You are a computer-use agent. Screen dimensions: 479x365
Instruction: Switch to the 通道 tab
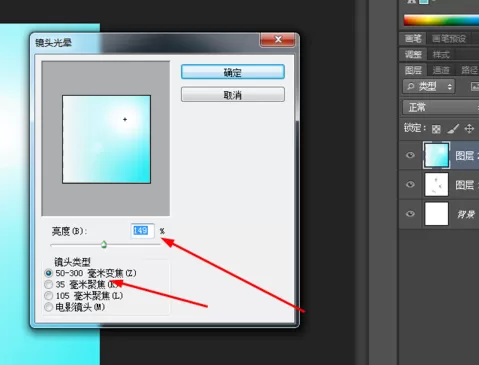[441, 70]
